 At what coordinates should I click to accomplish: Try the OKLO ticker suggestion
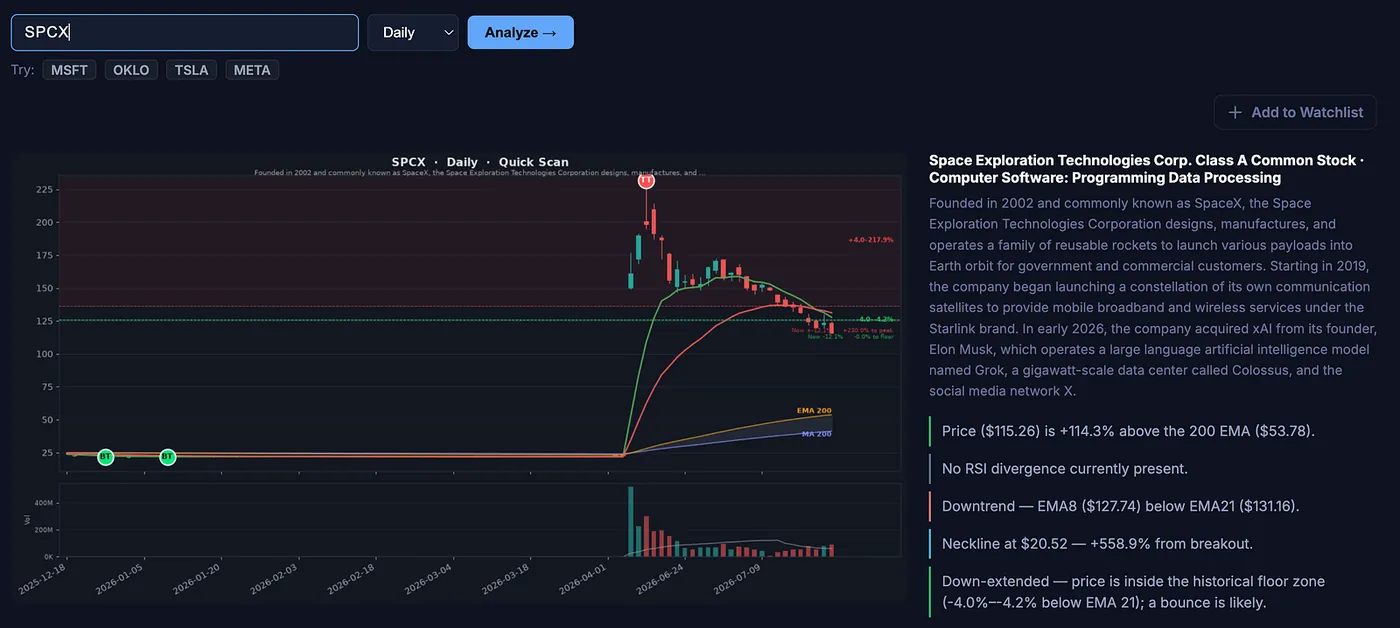[131, 70]
